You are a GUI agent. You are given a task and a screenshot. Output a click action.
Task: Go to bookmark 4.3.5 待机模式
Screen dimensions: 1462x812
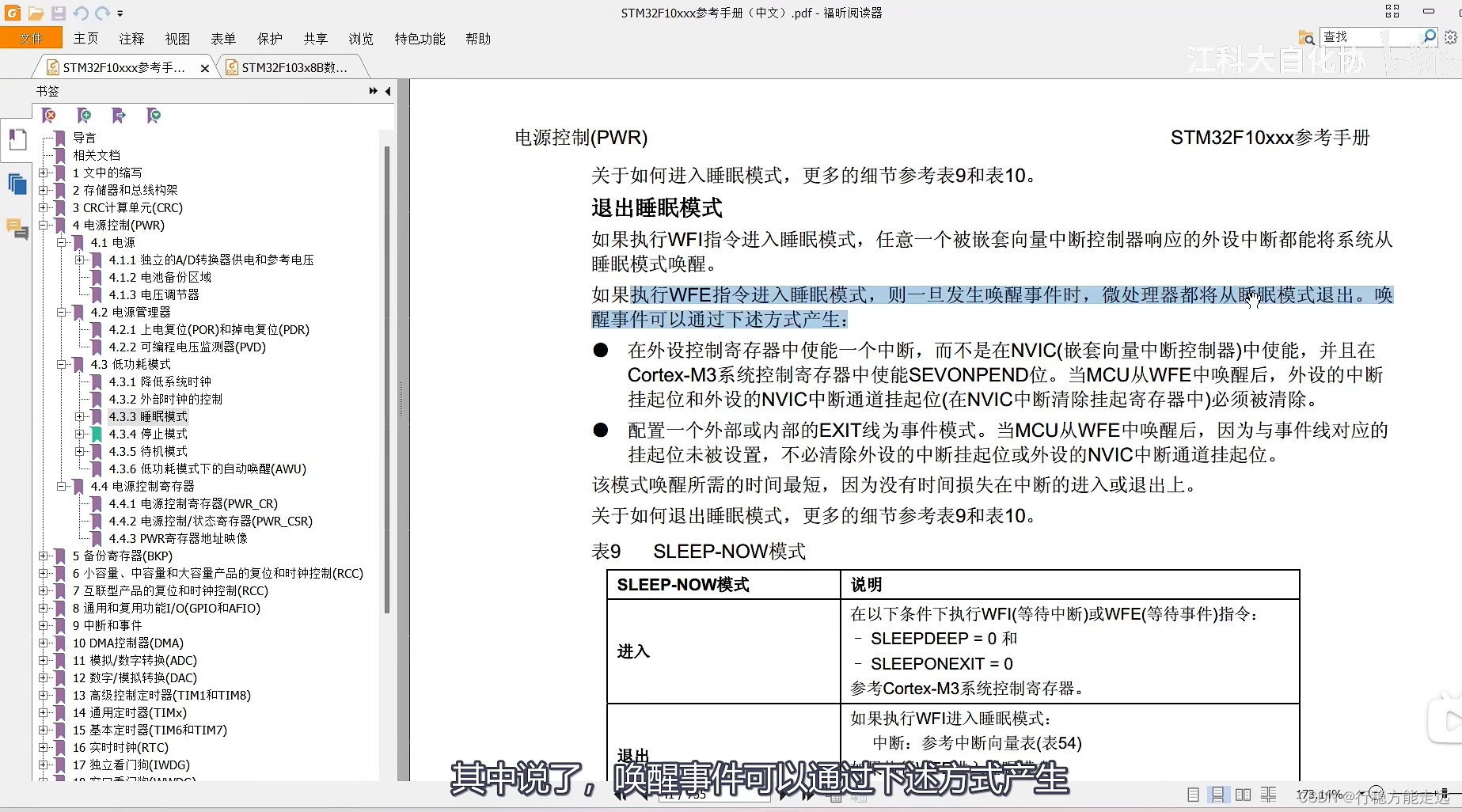148,451
